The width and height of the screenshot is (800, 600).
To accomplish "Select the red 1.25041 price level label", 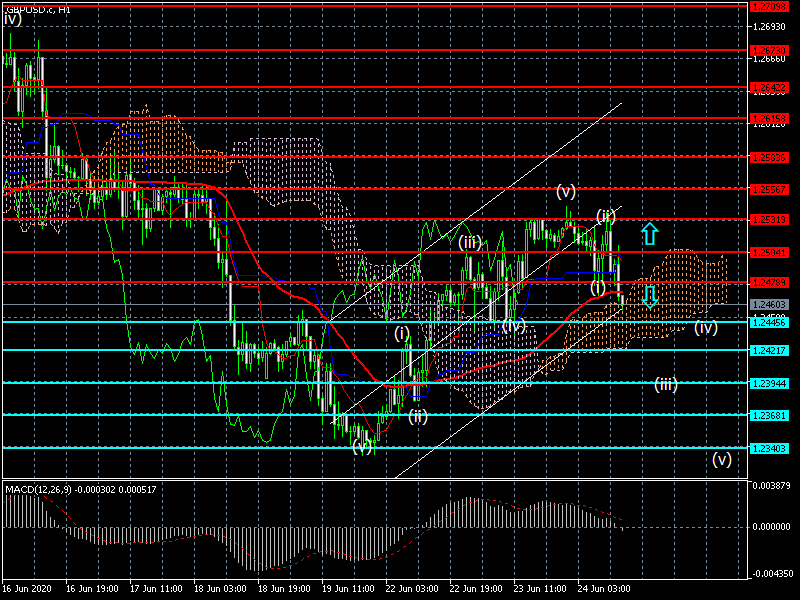I will (x=769, y=253).
